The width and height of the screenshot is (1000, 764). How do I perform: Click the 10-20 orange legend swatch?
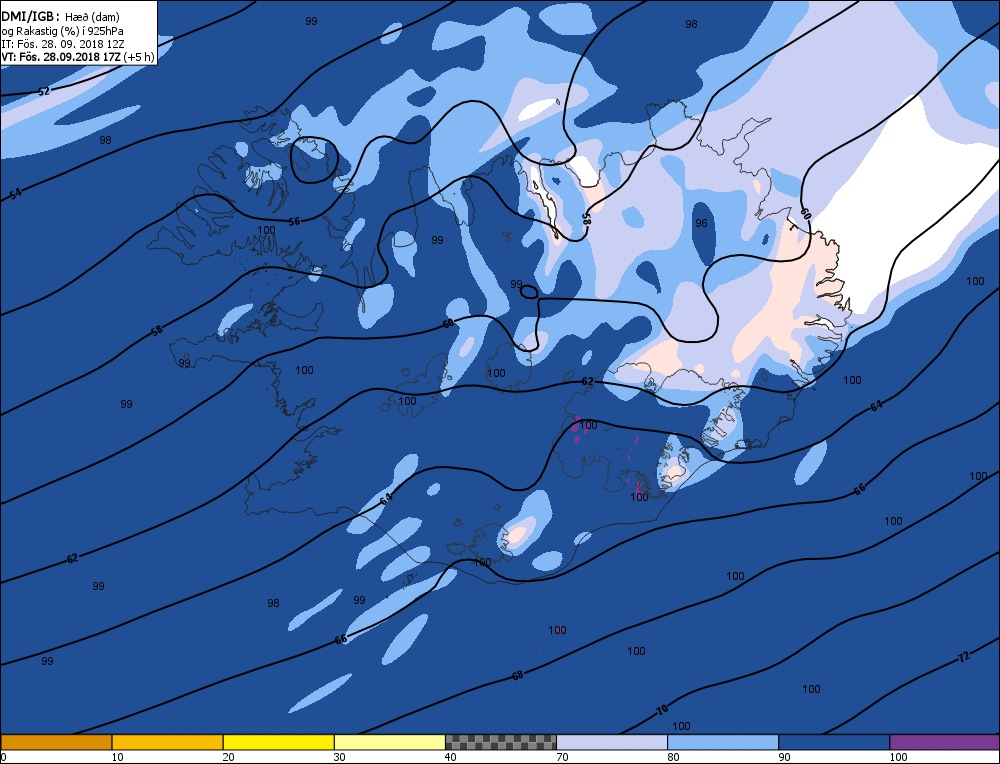(x=167, y=742)
